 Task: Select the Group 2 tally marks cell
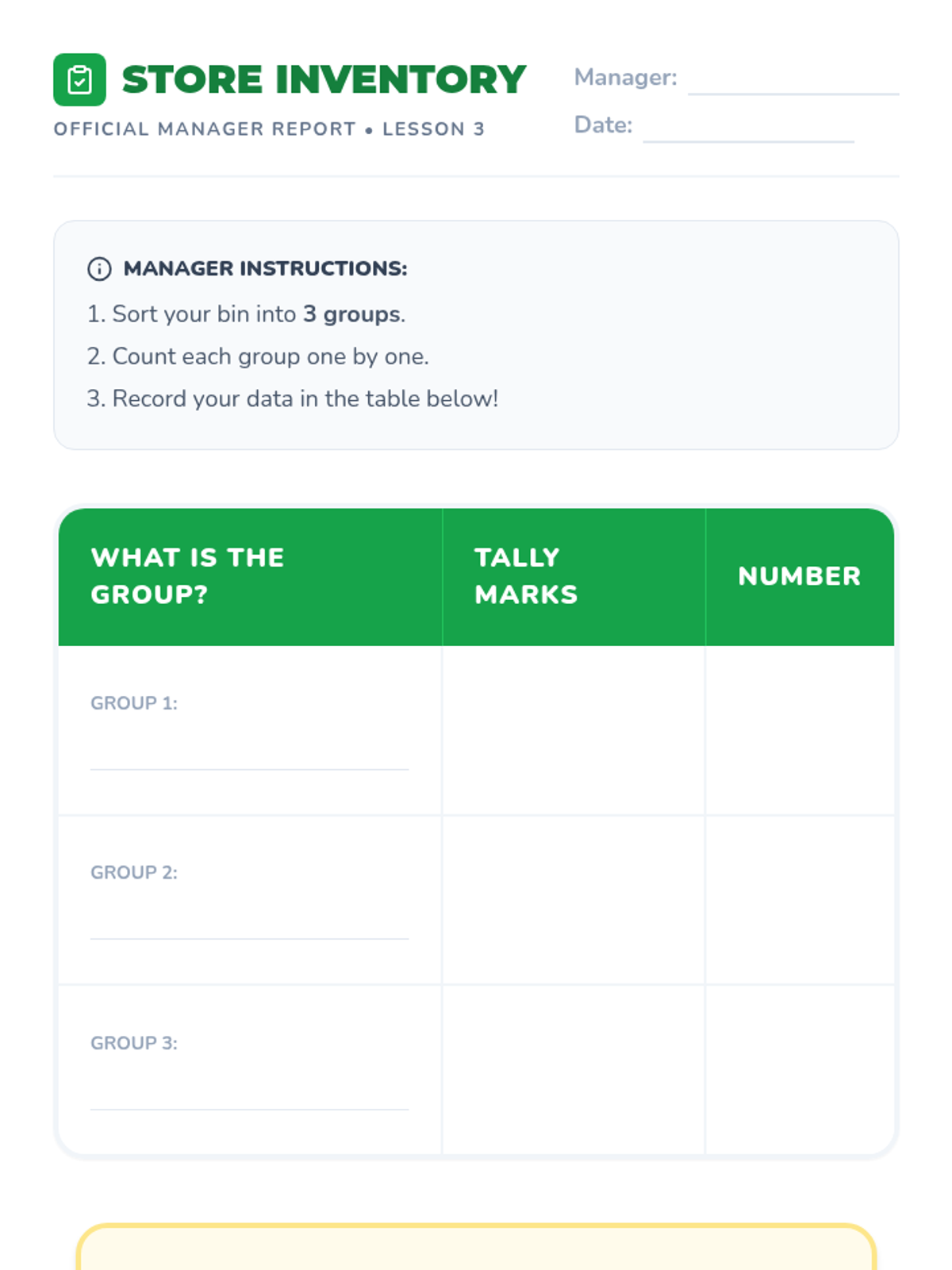573,900
